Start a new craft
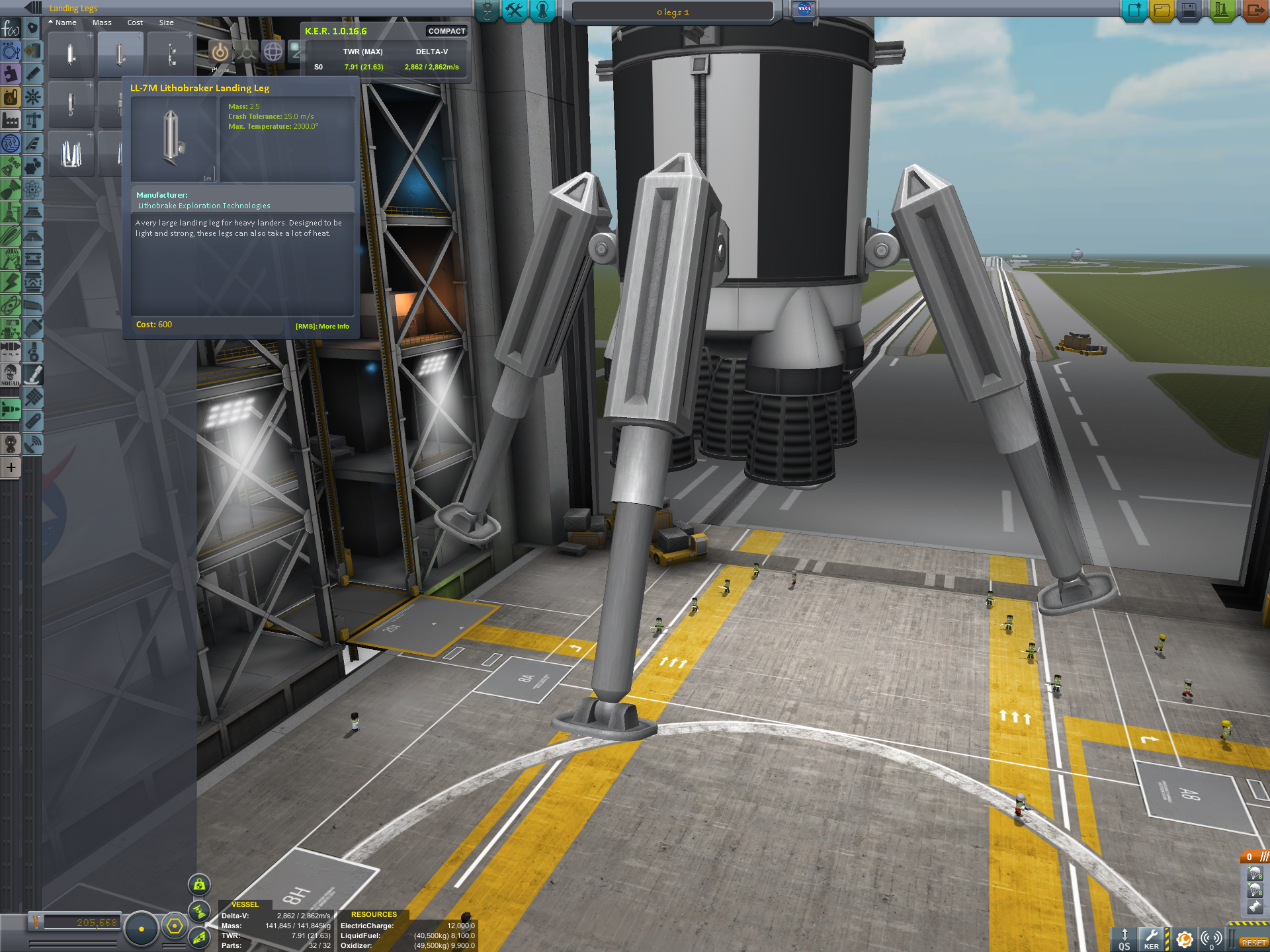Screen dimensions: 1270x952 click(x=1134, y=11)
